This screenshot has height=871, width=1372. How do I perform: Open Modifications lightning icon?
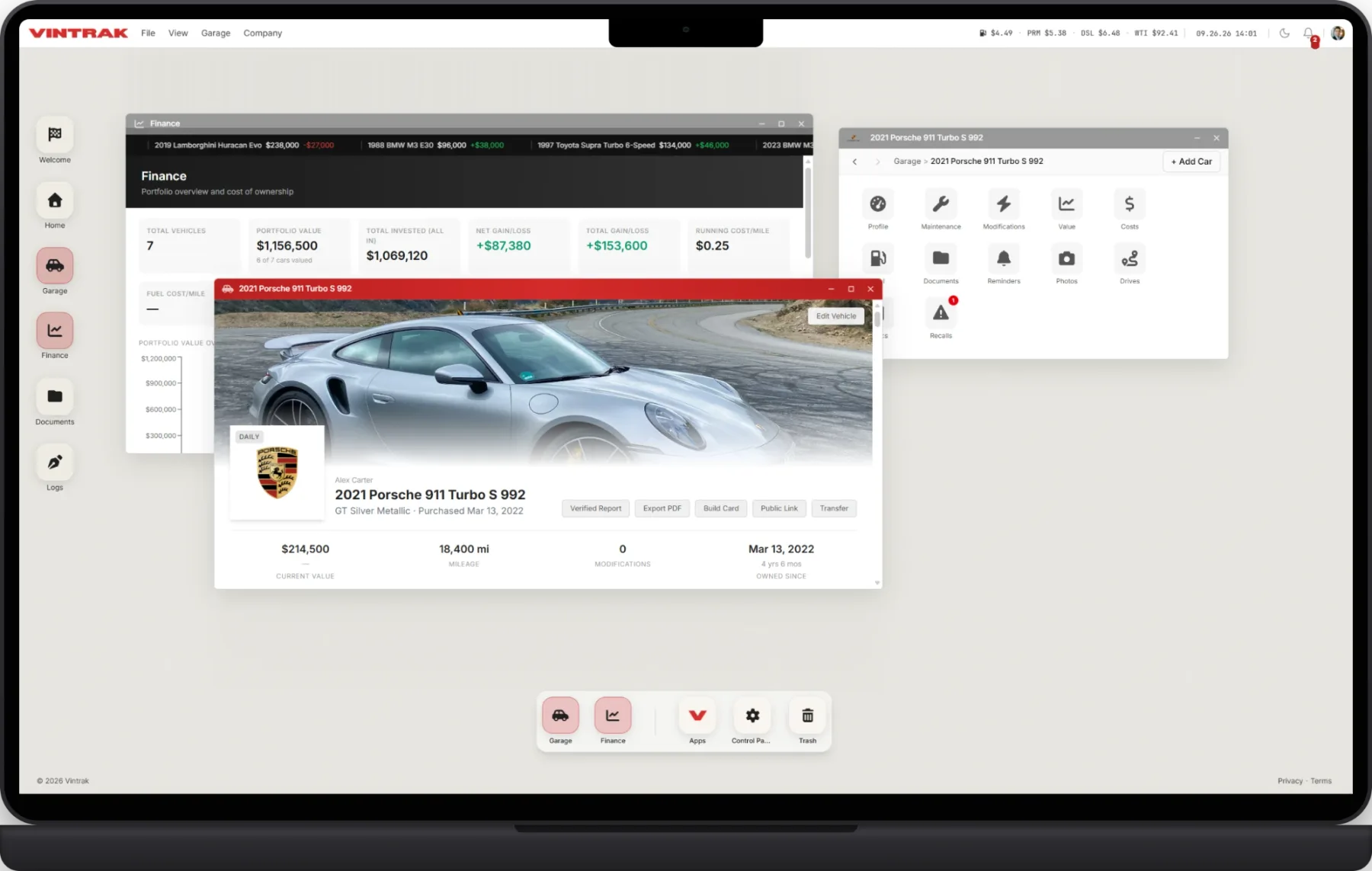tap(1004, 204)
